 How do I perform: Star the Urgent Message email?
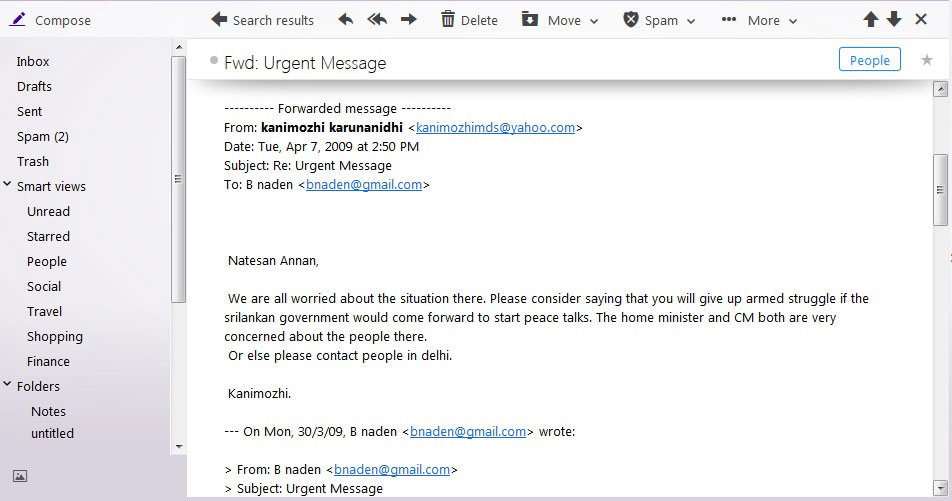click(x=927, y=60)
